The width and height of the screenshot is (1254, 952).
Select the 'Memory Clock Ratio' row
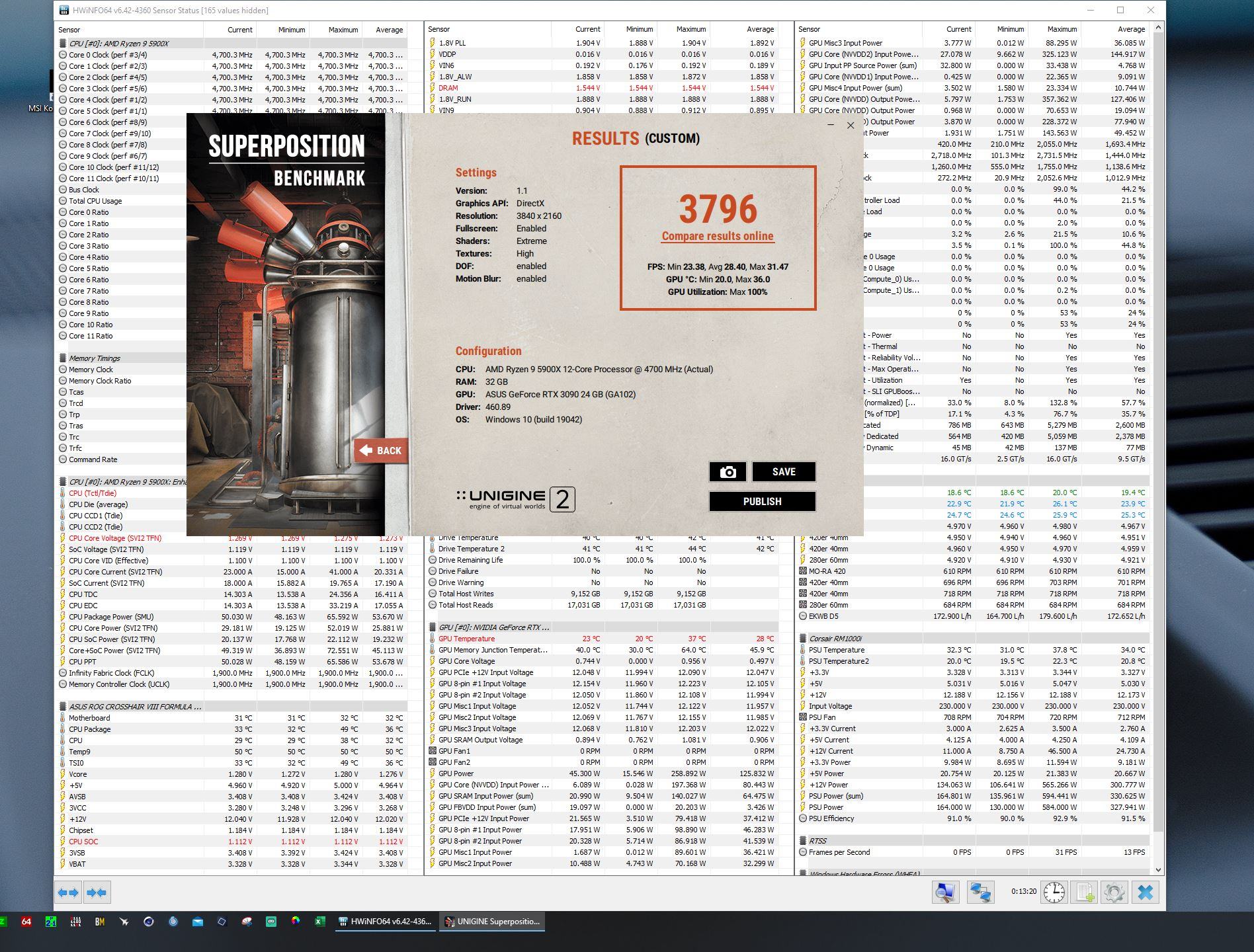pos(123,381)
